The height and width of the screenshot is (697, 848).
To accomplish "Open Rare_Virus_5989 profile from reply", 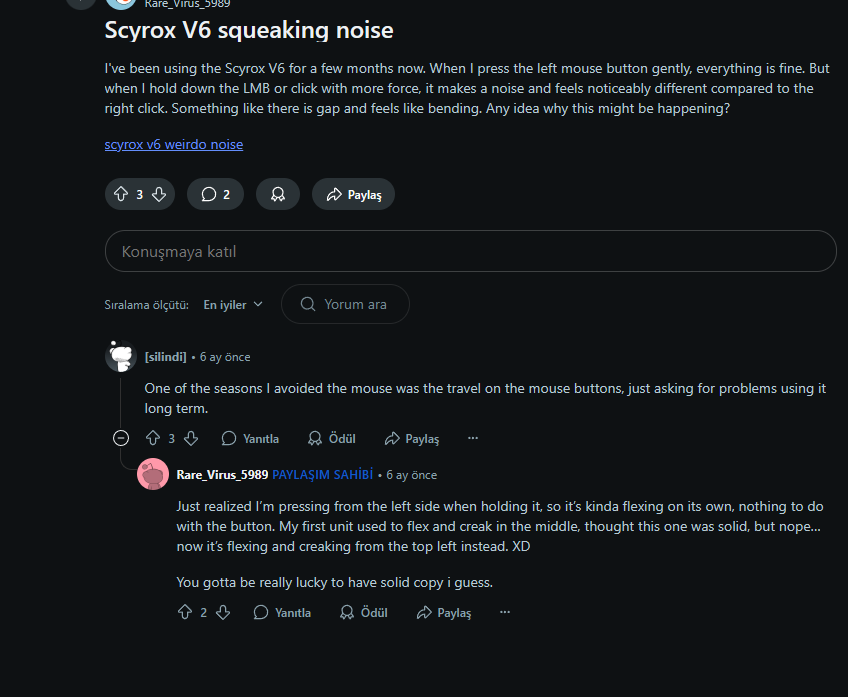I will (222, 475).
